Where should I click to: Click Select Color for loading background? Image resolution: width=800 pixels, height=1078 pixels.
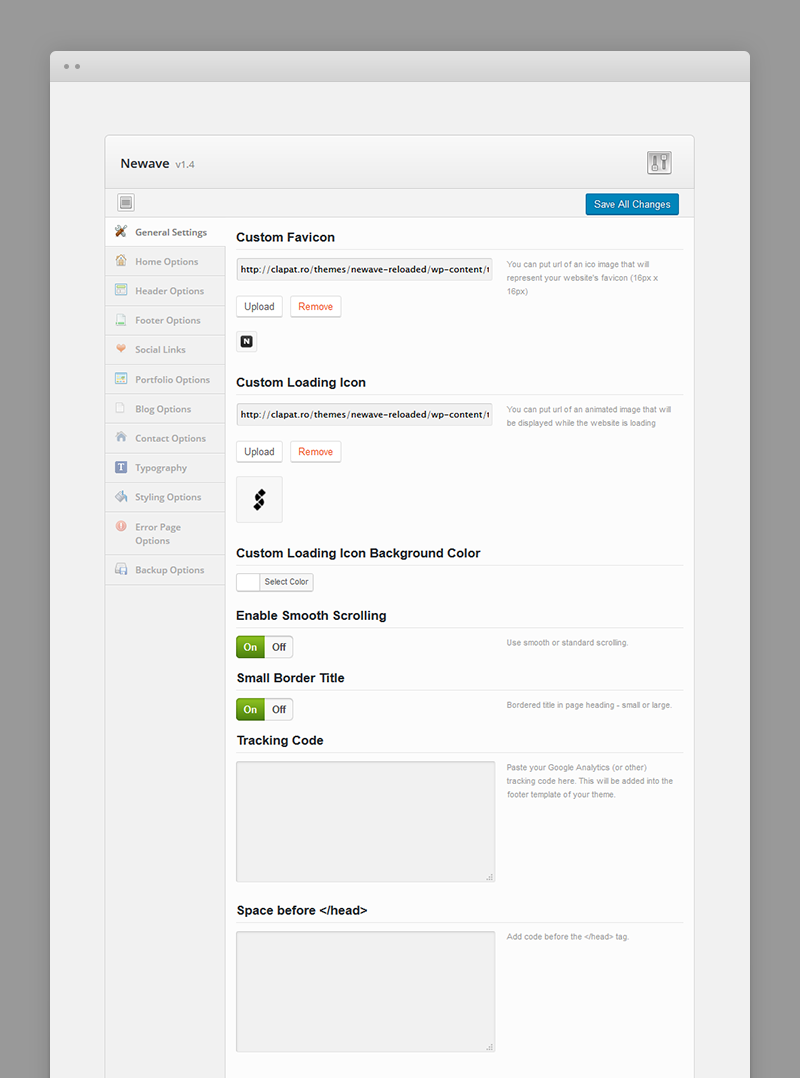click(287, 582)
